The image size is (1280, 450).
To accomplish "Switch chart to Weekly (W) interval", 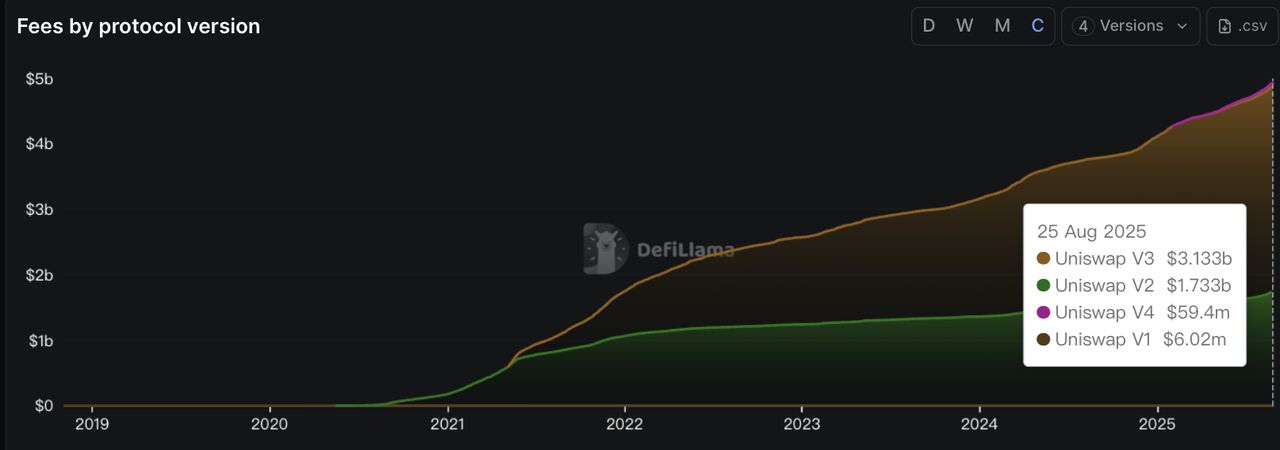I will (x=965, y=26).
